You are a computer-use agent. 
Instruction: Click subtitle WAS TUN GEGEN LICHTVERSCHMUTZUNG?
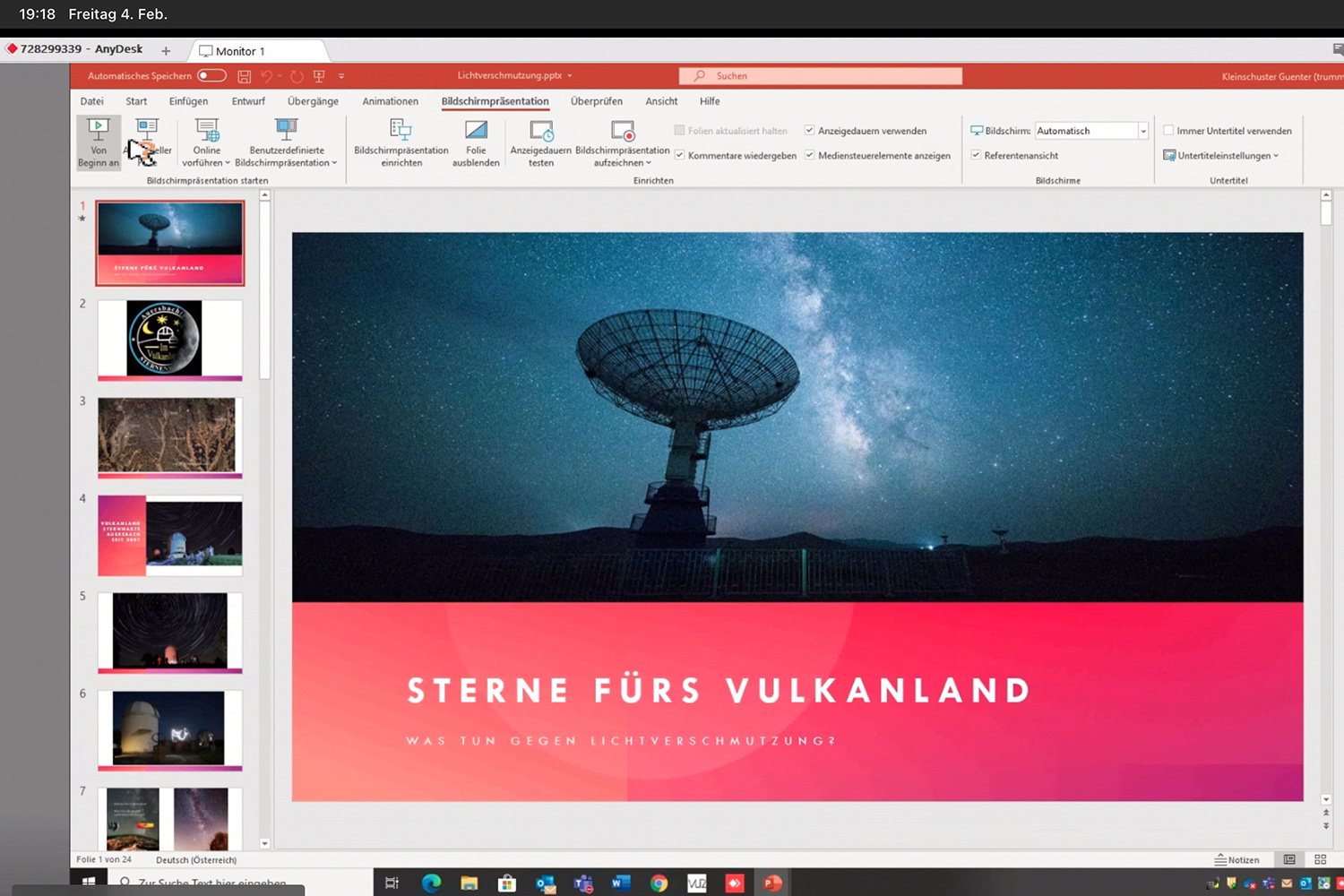pyautogui.click(x=621, y=741)
